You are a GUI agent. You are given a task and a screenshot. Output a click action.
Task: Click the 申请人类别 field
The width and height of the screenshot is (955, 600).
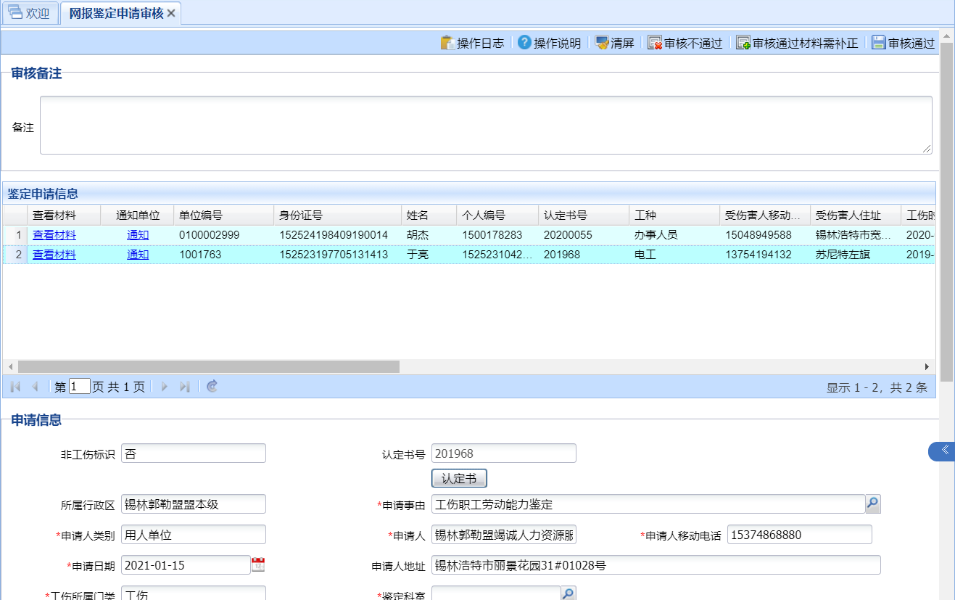coord(194,535)
